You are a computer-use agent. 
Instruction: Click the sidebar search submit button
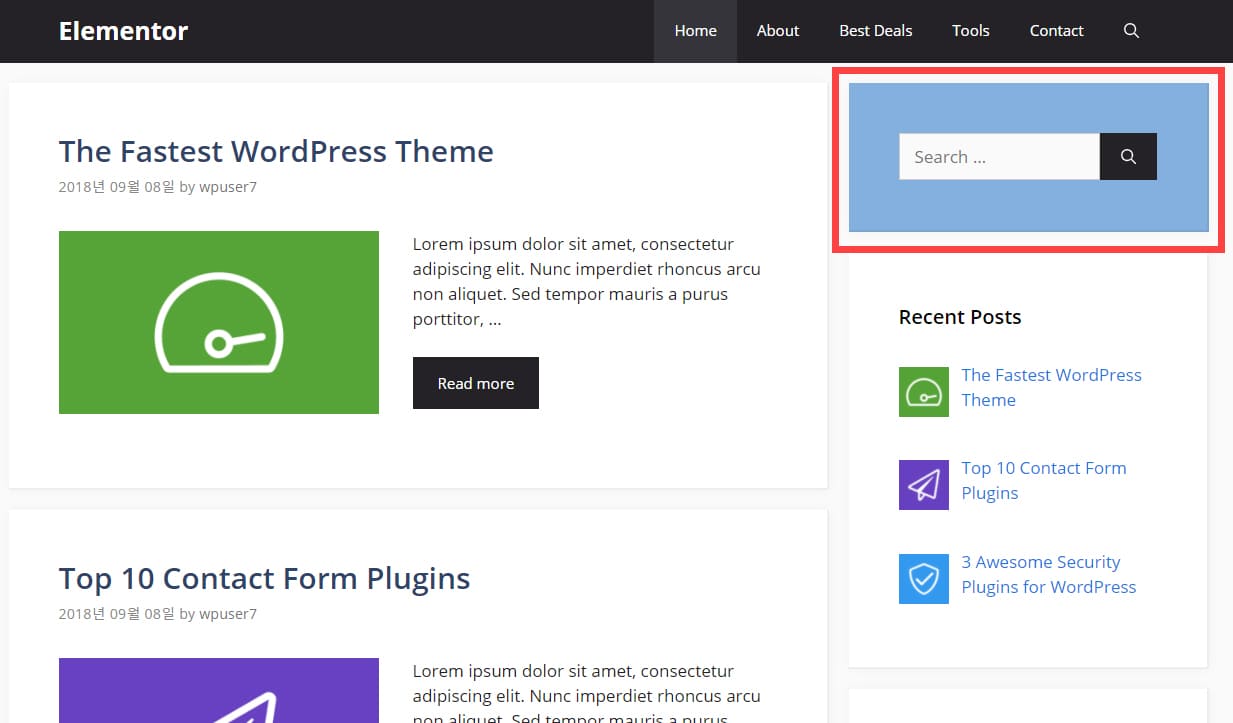1128,157
